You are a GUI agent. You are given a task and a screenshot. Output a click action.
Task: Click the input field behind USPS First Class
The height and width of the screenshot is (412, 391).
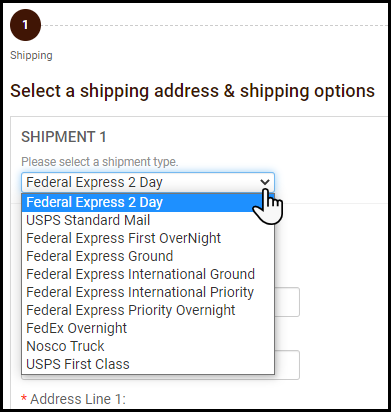[287, 365]
